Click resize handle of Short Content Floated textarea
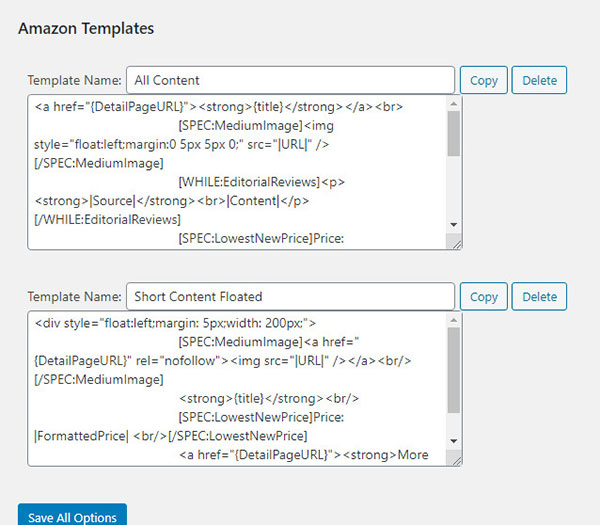Image resolution: width=600 pixels, height=525 pixels. [456, 459]
